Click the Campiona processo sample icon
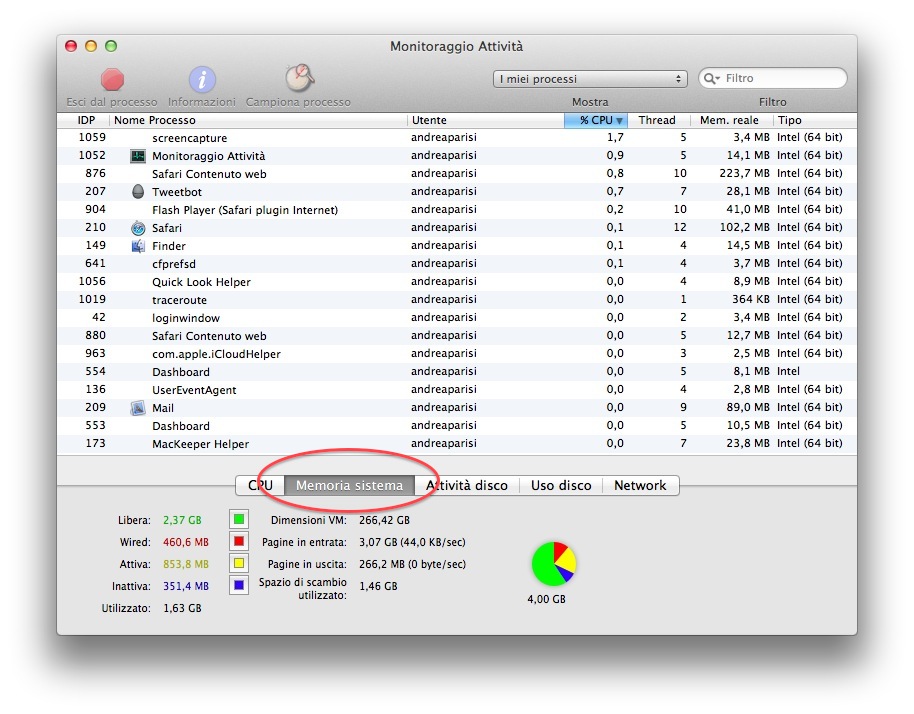The image size is (914, 714). point(300,78)
